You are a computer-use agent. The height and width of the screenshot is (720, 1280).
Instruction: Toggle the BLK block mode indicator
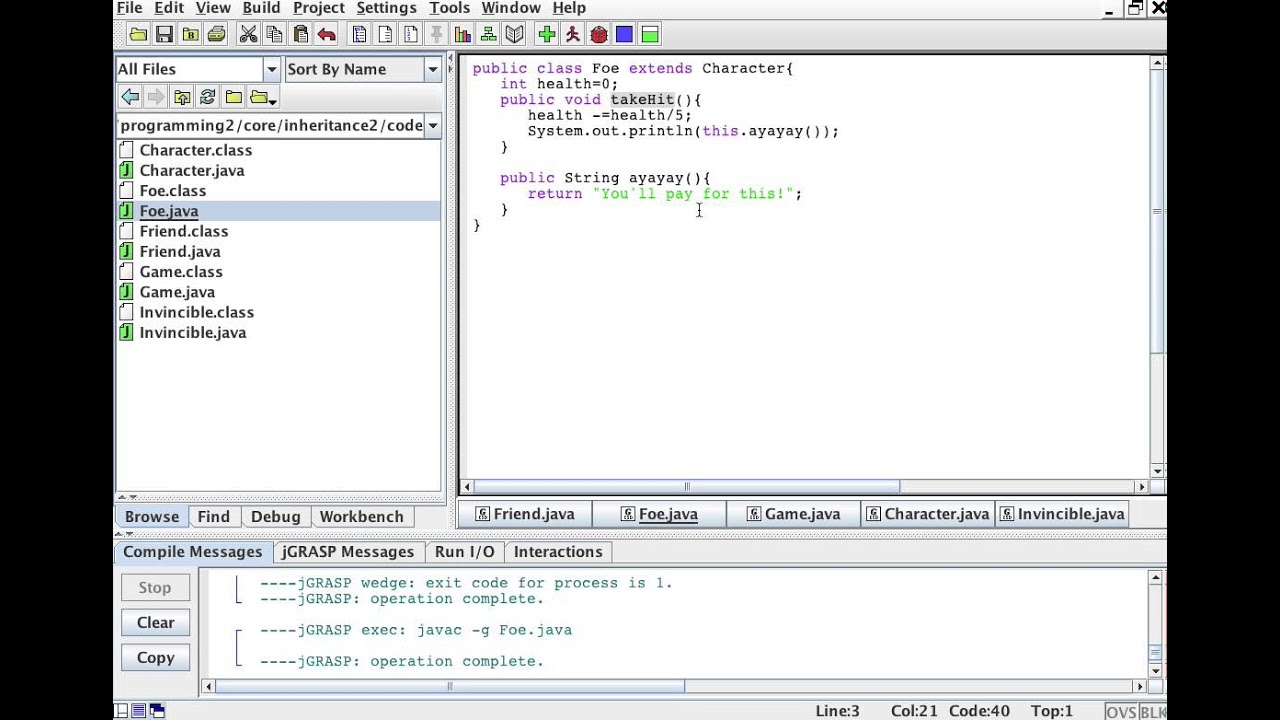coord(1153,712)
